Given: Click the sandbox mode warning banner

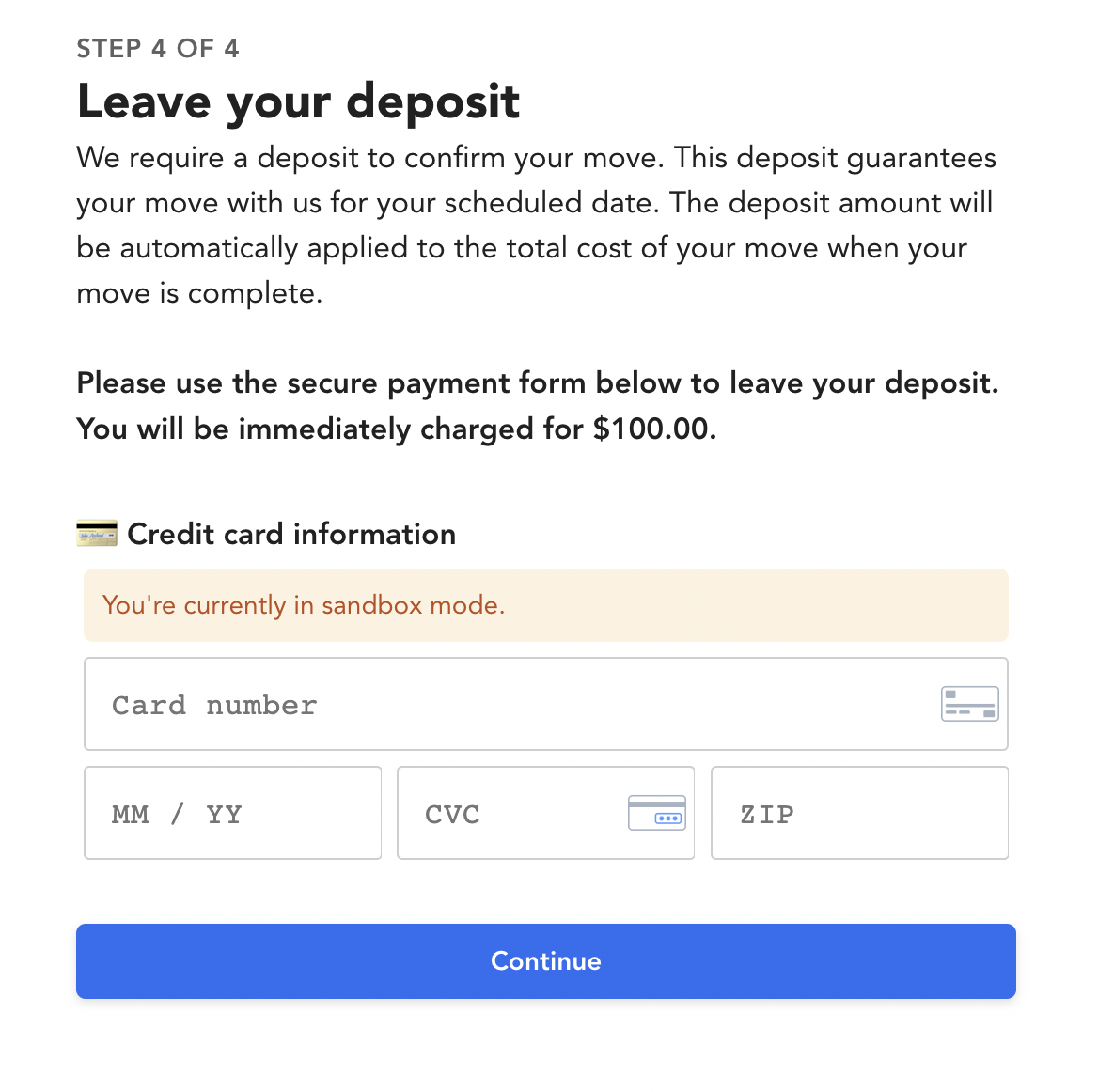Looking at the screenshot, I should pyautogui.click(x=545, y=605).
